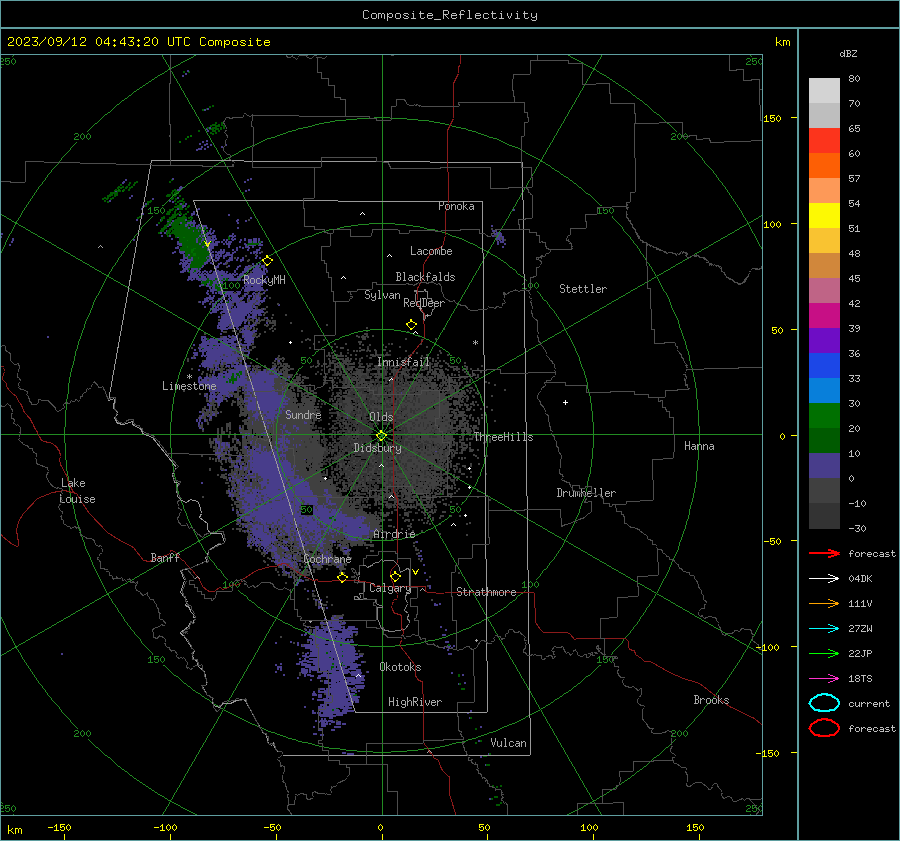900x841 pixels.
Task: Click the Cochrane label
Action: [x=327, y=559]
